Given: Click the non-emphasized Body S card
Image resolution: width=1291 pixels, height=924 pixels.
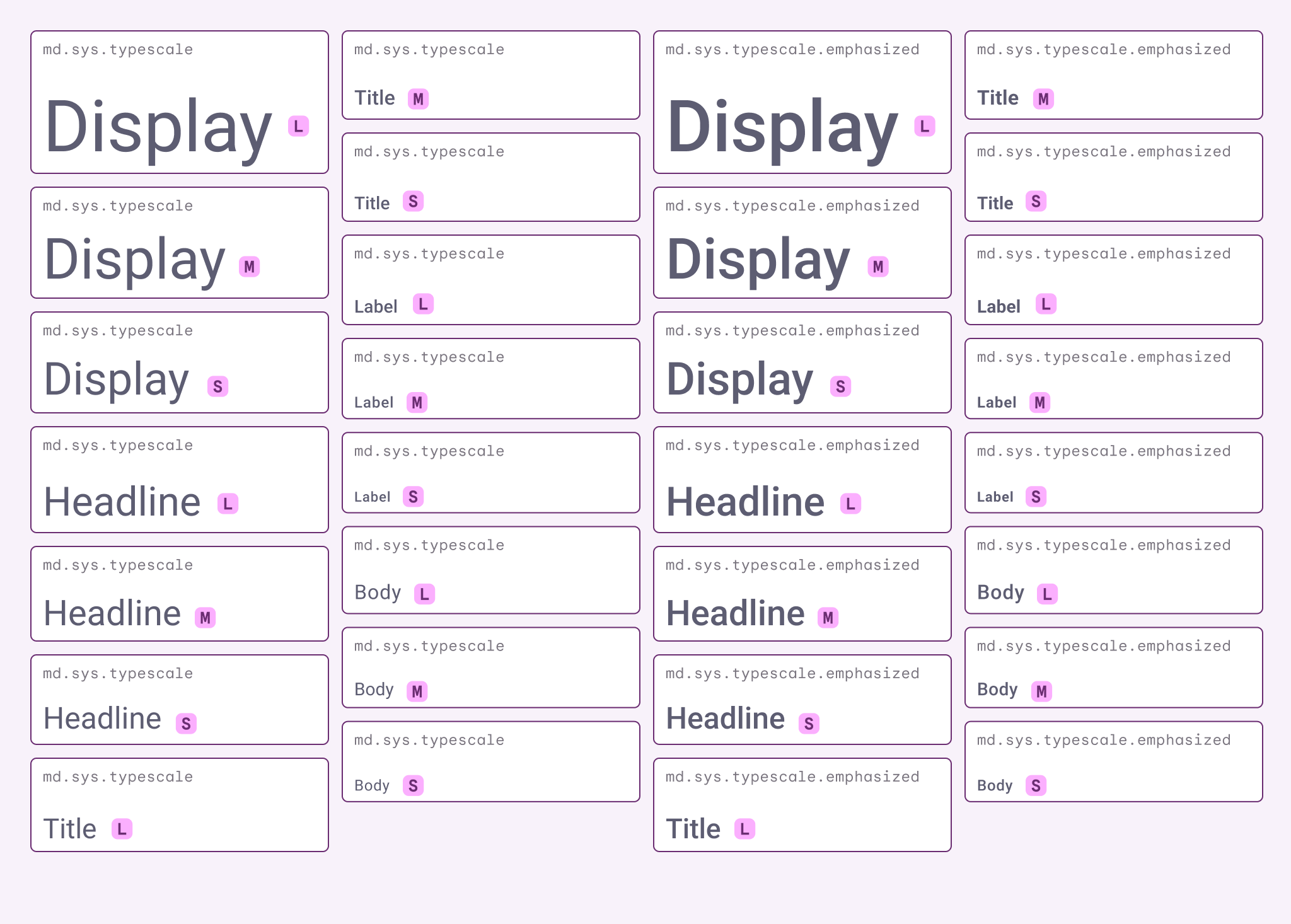Looking at the screenshot, I should (490, 761).
